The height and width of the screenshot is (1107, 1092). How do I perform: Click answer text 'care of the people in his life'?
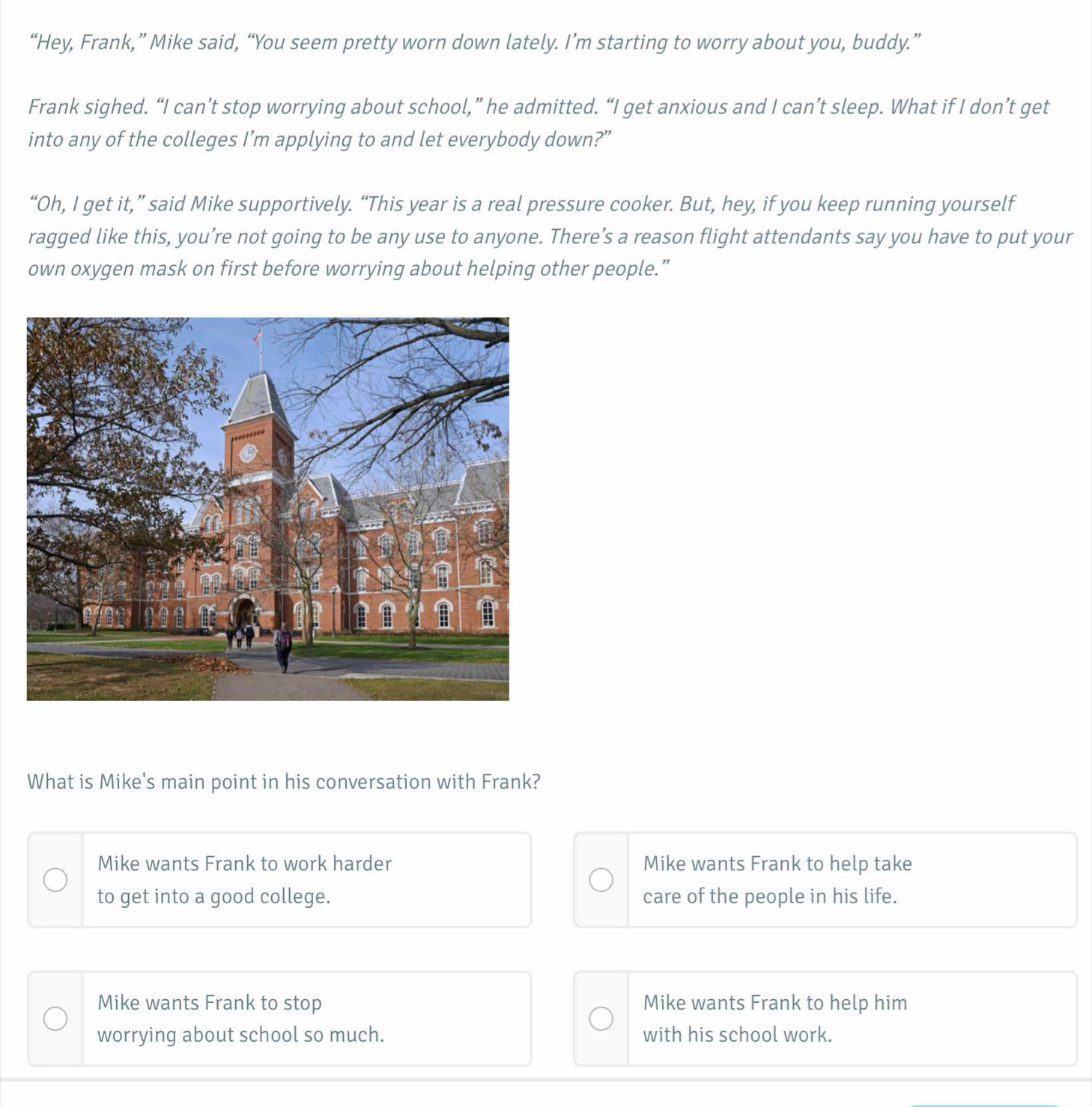tap(770, 897)
